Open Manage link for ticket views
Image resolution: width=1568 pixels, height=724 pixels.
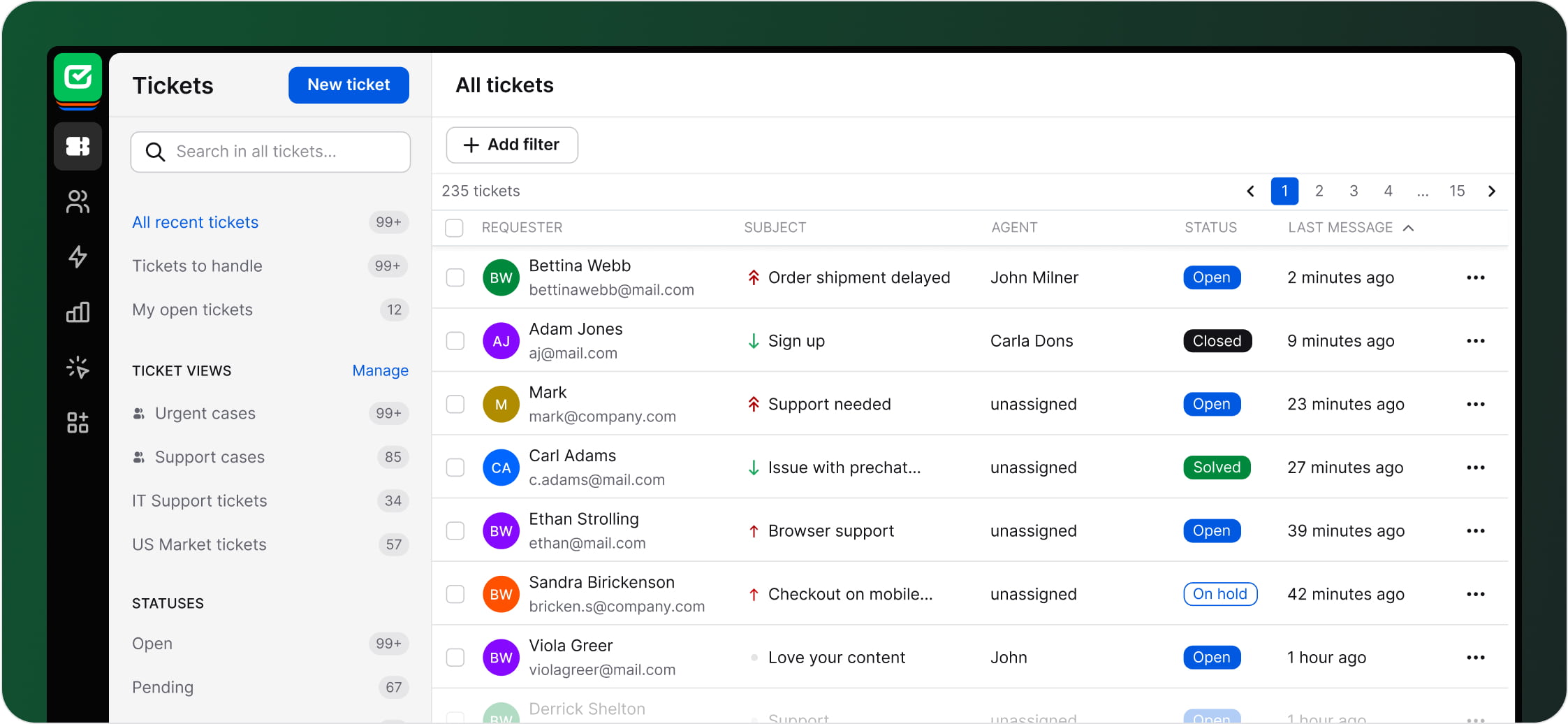380,370
